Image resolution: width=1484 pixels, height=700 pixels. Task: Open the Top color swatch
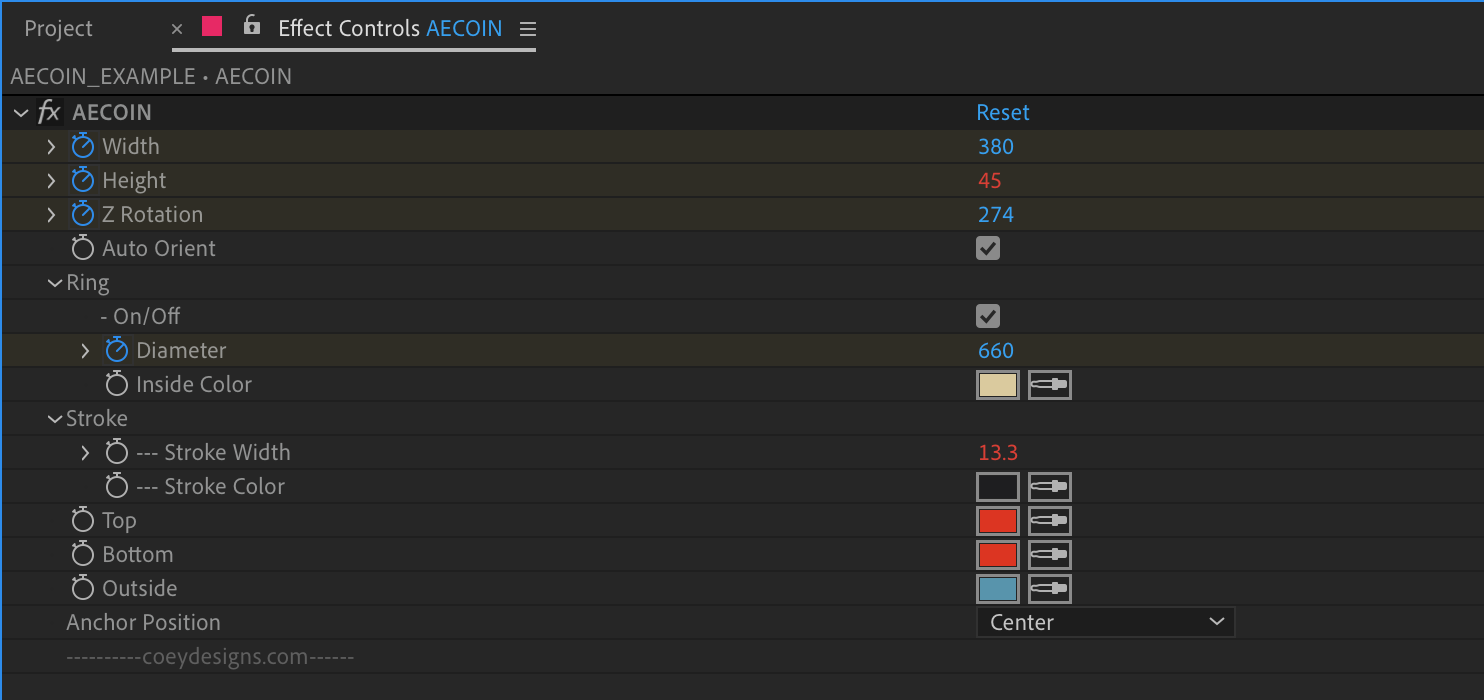pyautogui.click(x=998, y=521)
